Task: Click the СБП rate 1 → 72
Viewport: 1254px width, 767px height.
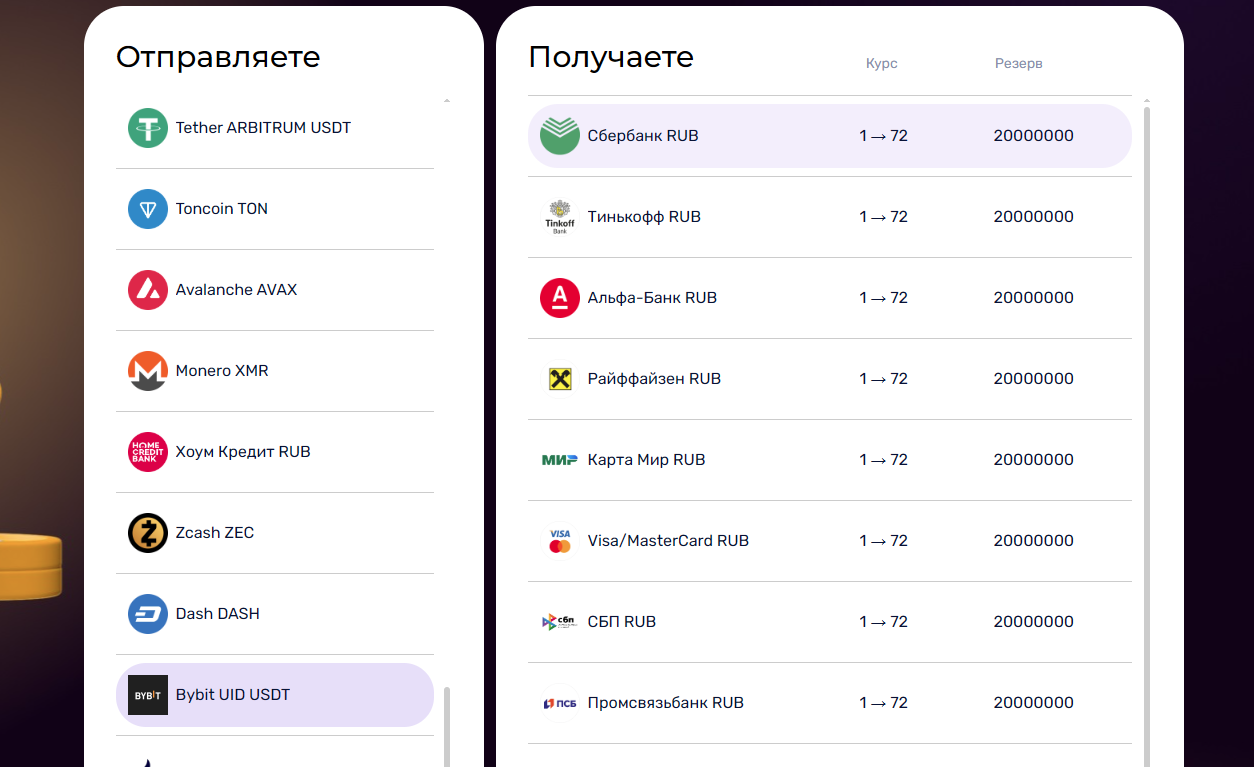Action: (883, 622)
